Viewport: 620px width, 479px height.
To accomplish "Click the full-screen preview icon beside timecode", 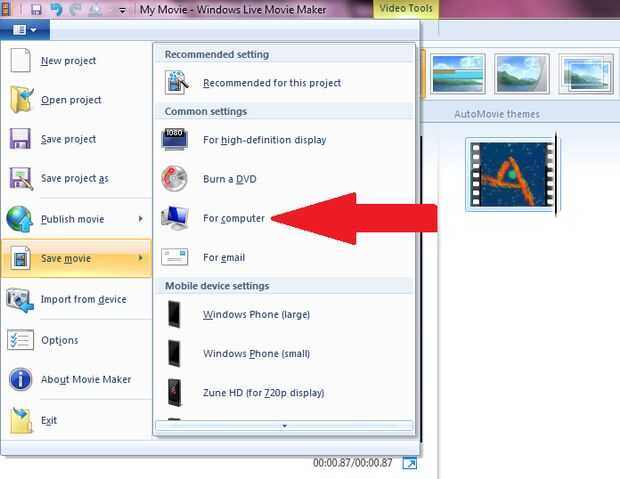I will click(x=410, y=463).
